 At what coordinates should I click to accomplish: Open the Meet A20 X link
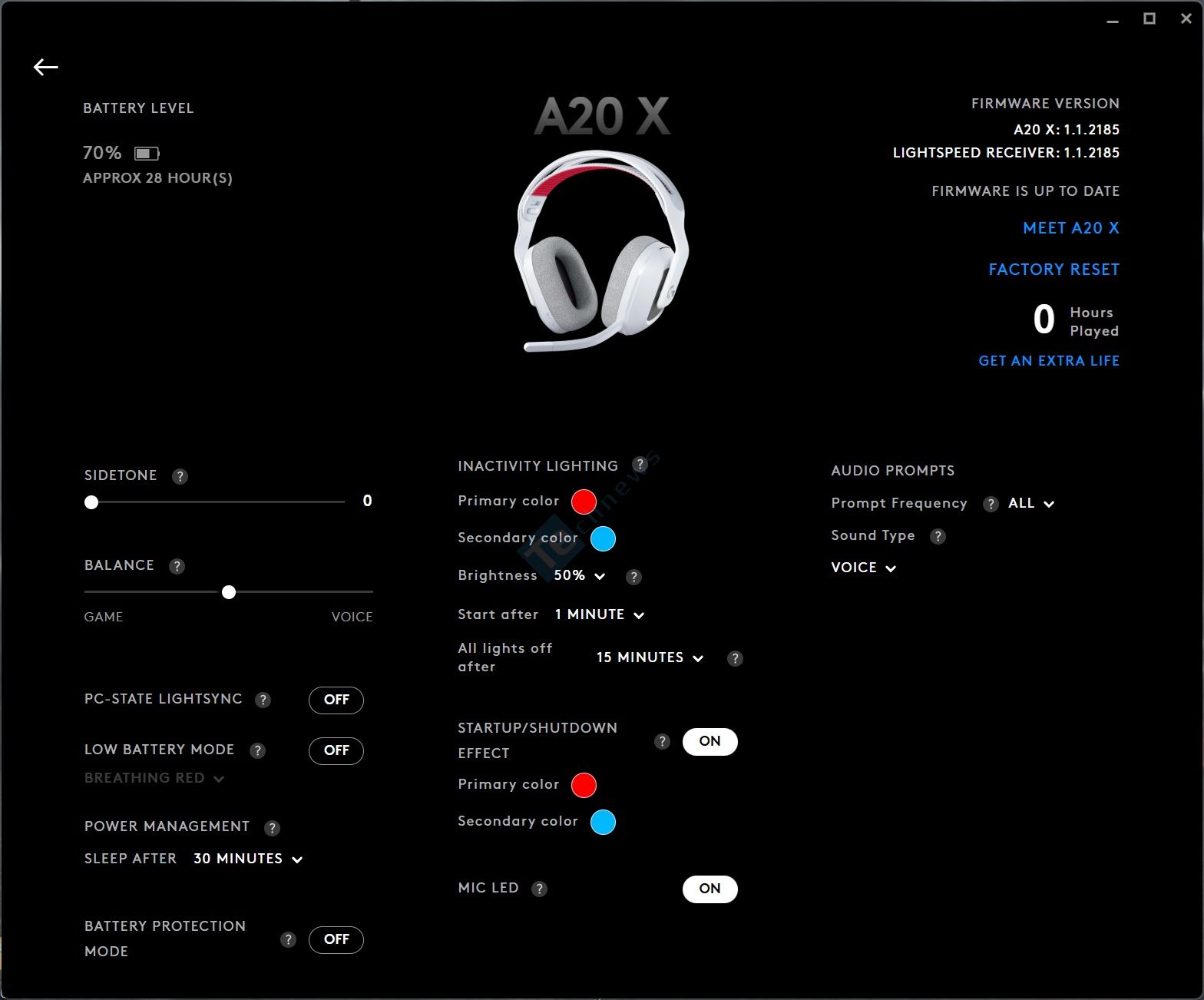pos(1070,228)
